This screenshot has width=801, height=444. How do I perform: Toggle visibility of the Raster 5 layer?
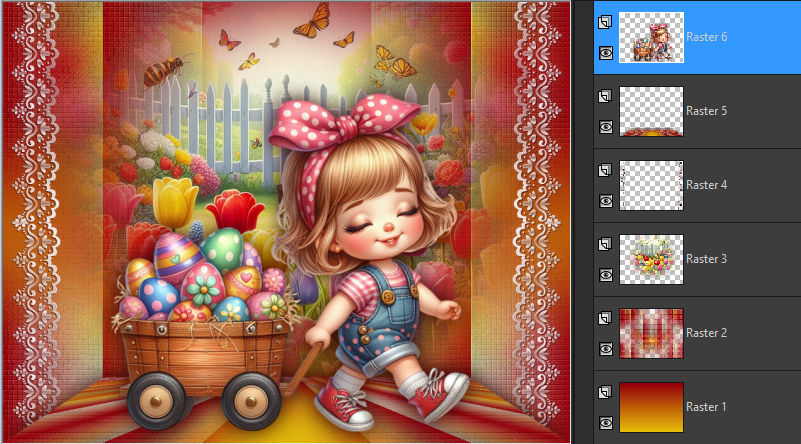(x=605, y=127)
